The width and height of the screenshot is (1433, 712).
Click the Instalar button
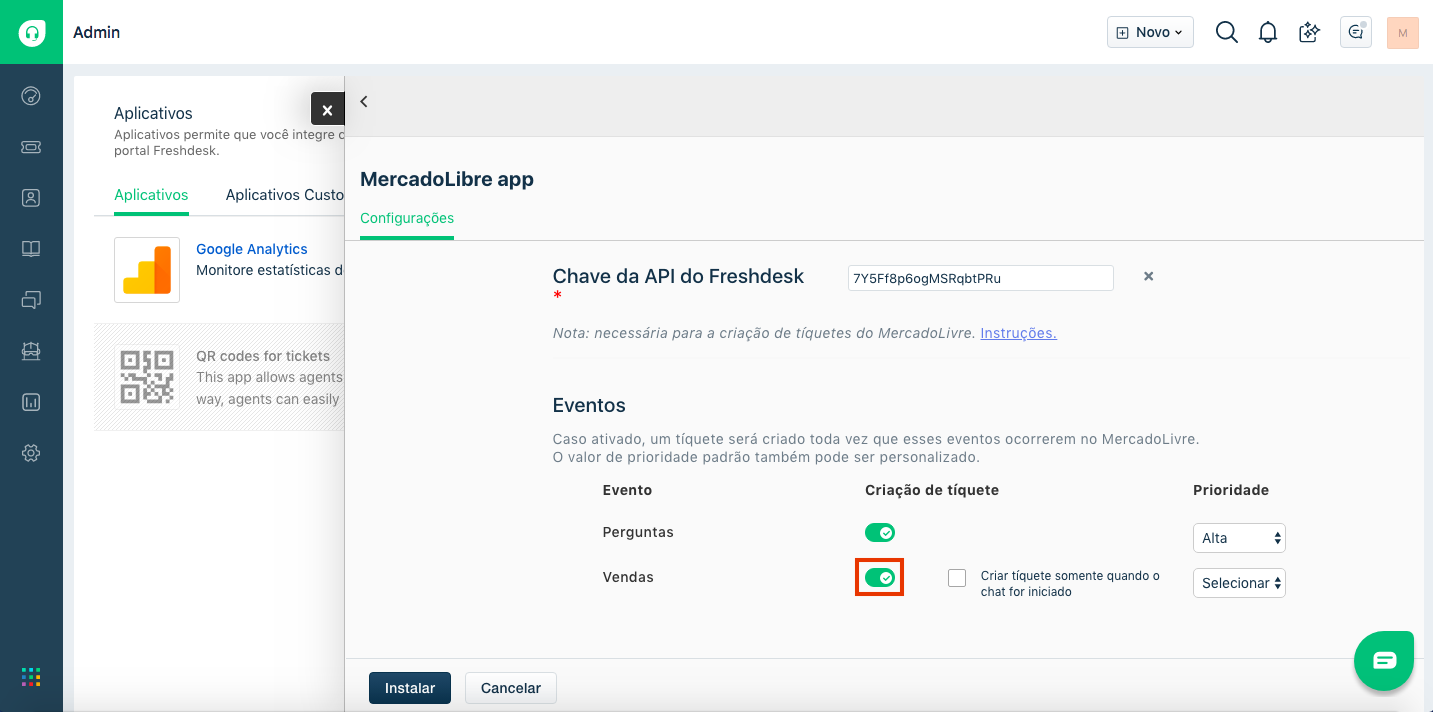click(410, 688)
